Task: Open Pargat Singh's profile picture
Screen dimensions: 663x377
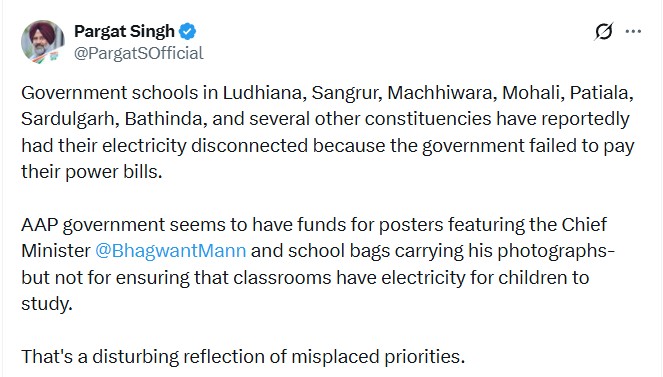Action: (x=43, y=42)
